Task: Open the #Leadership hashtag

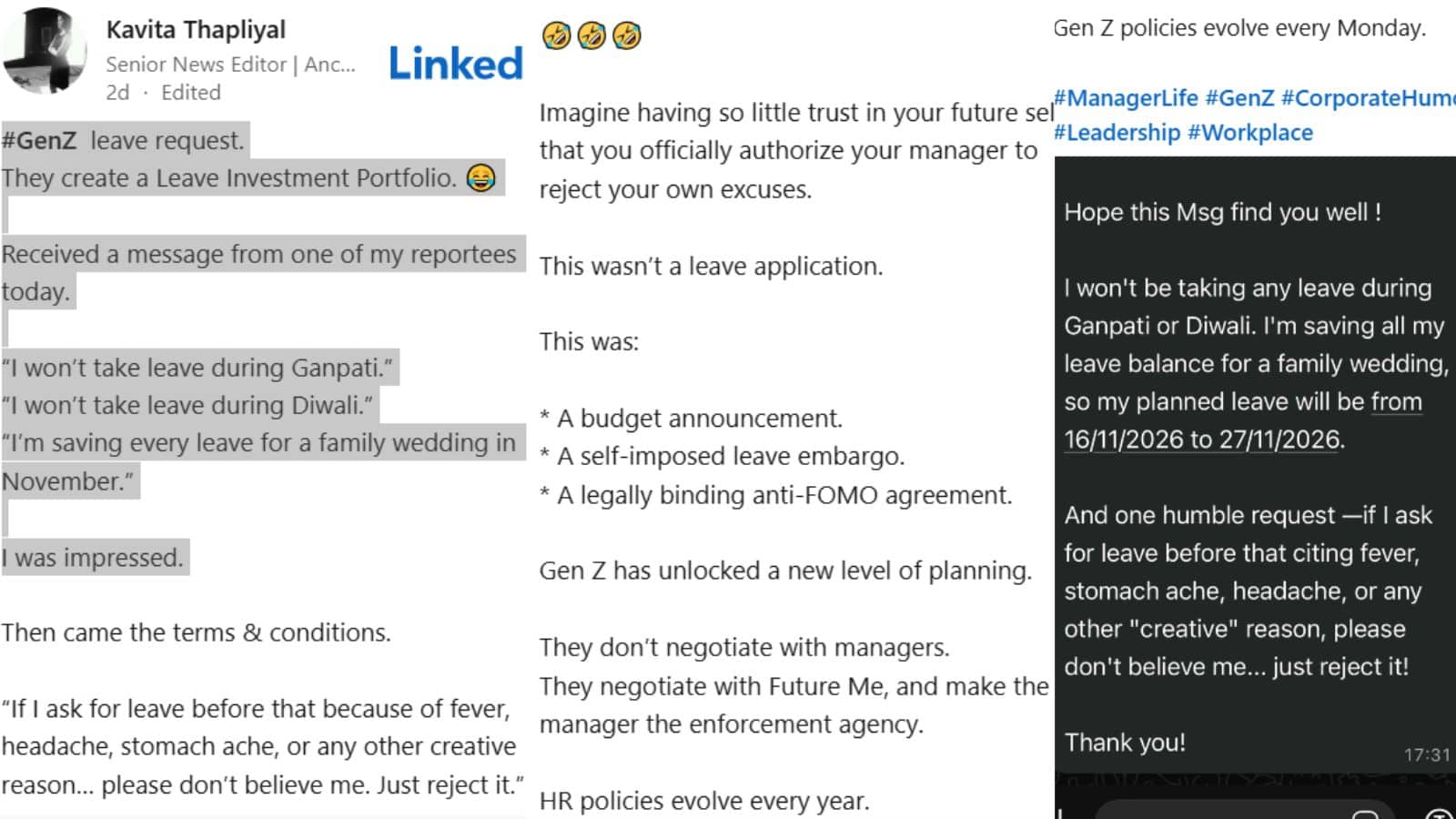Action: point(1117,133)
